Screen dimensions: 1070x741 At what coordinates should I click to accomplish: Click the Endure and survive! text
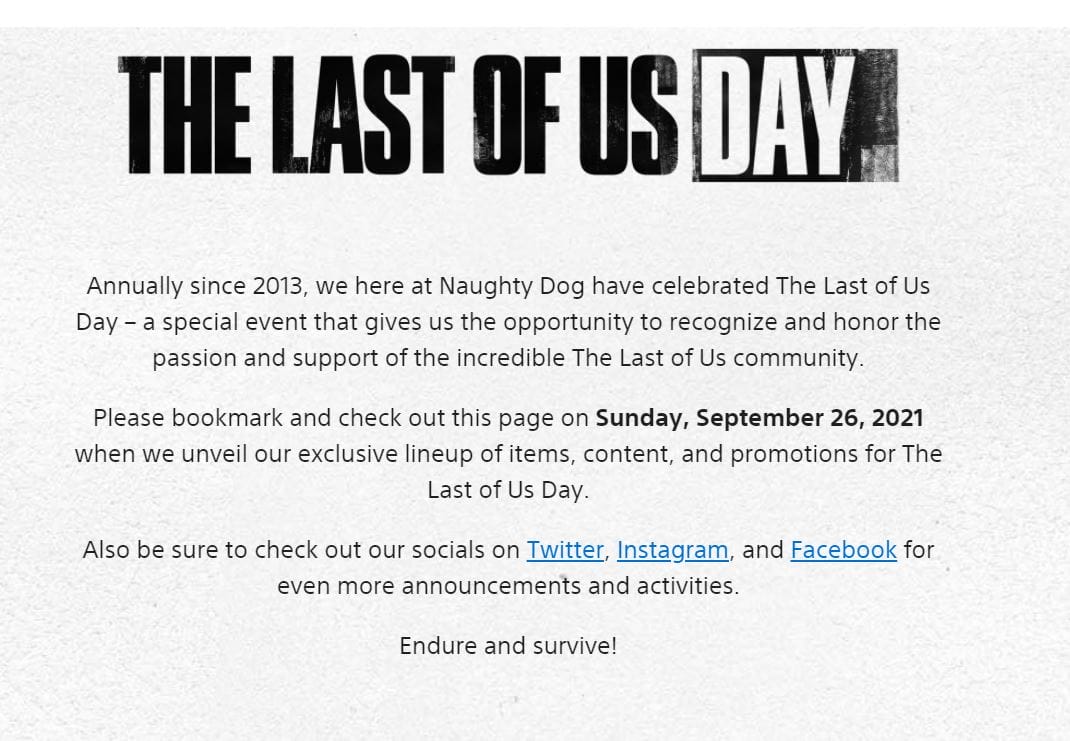[x=508, y=646]
